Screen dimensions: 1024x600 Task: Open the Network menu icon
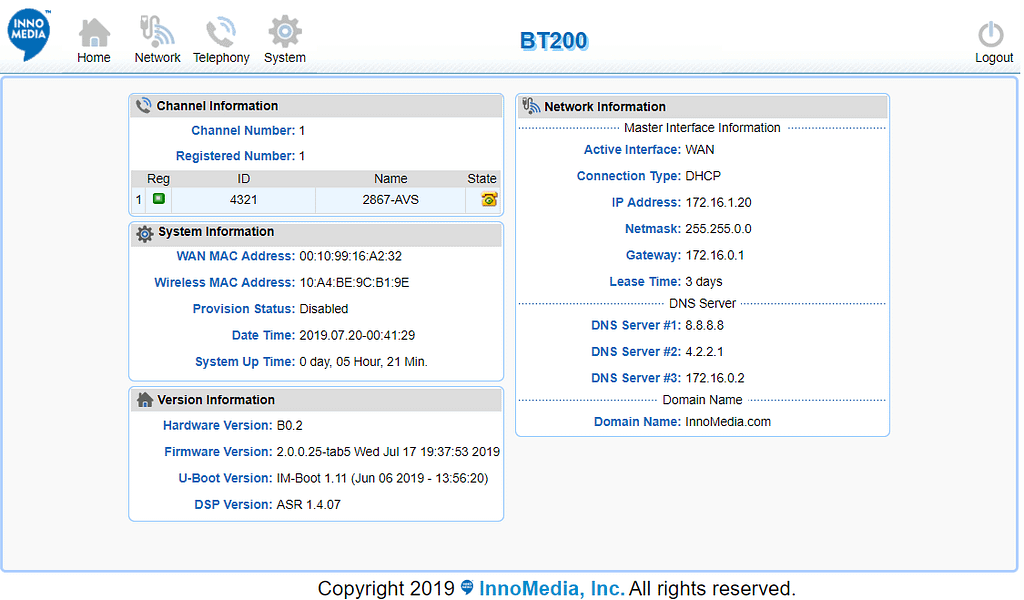click(x=157, y=32)
